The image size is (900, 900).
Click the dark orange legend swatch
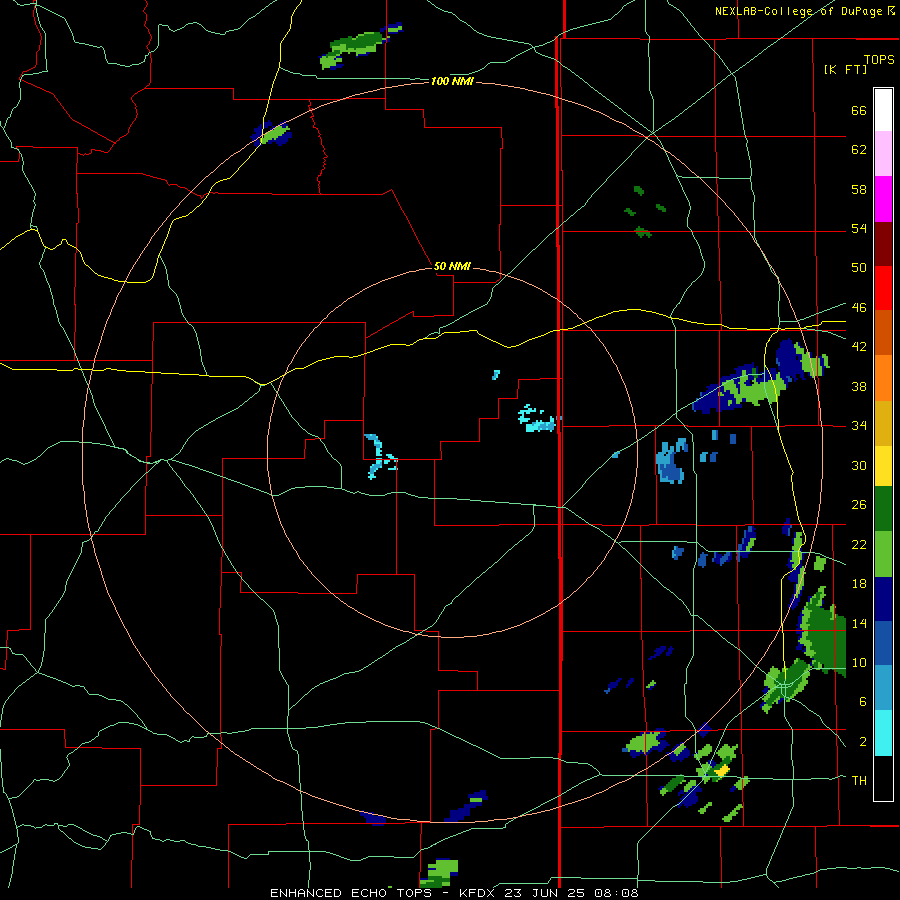(883, 332)
